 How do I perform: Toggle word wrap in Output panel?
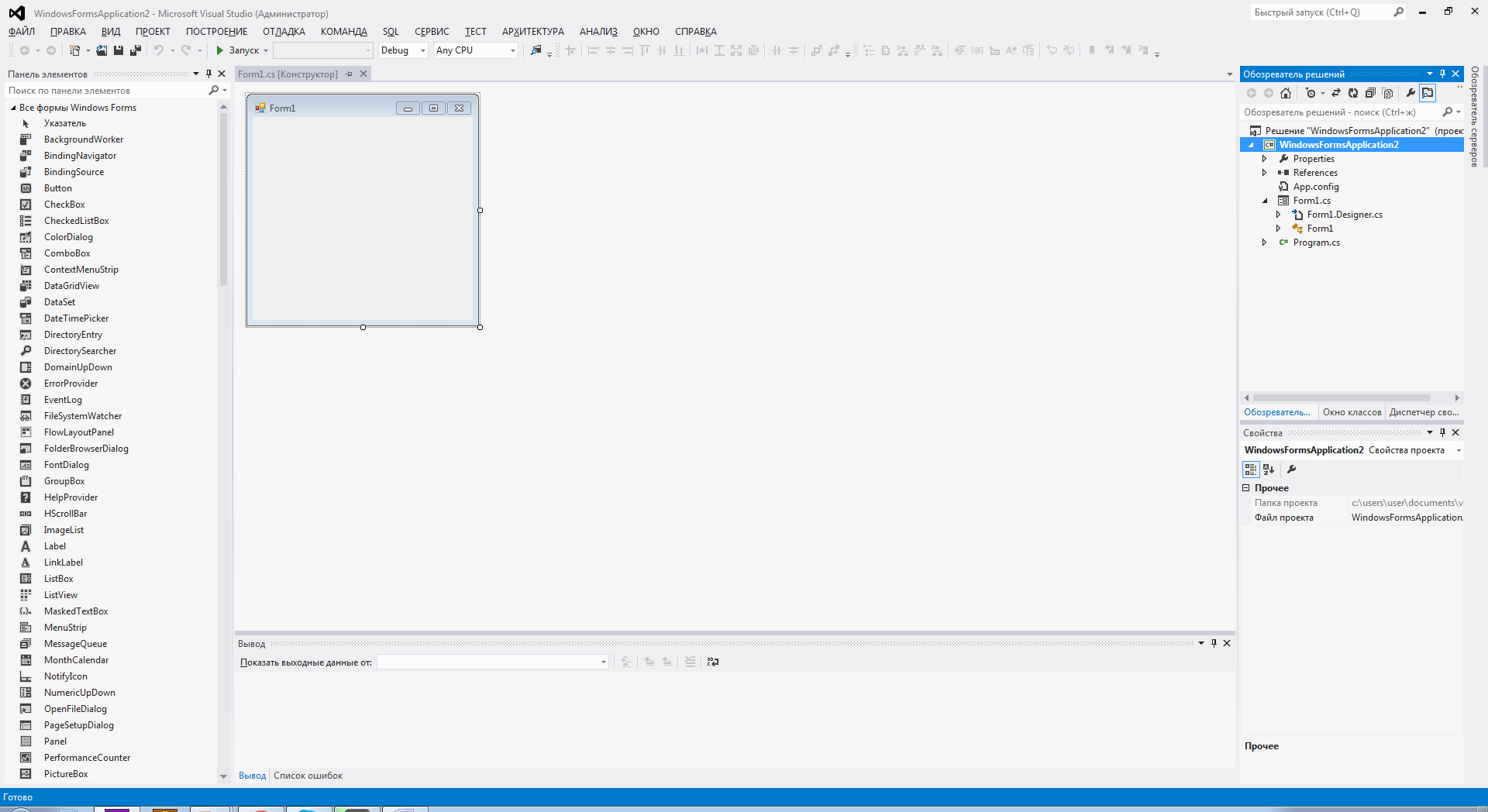713,662
